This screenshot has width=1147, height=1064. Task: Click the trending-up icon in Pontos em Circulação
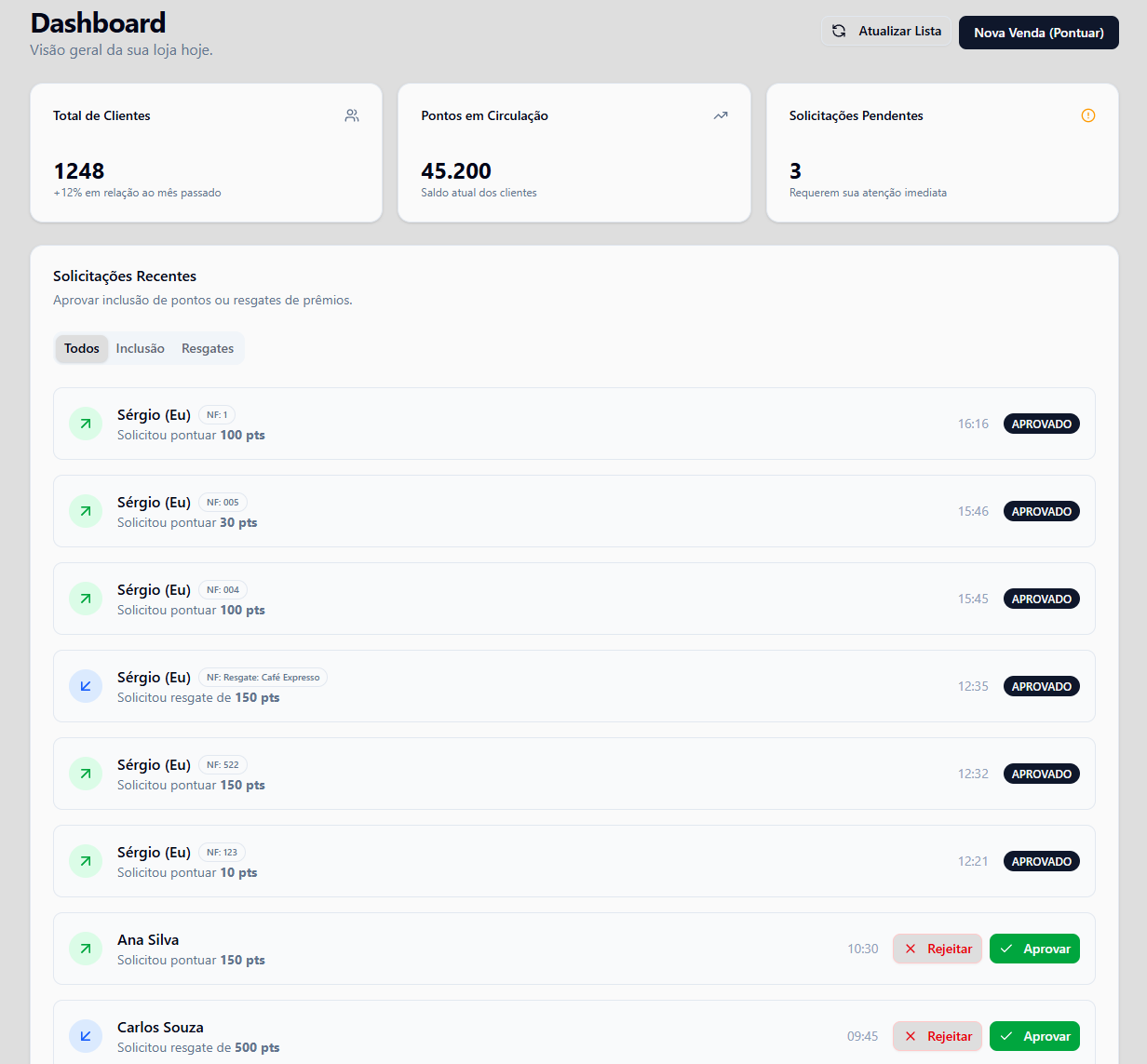click(x=721, y=115)
